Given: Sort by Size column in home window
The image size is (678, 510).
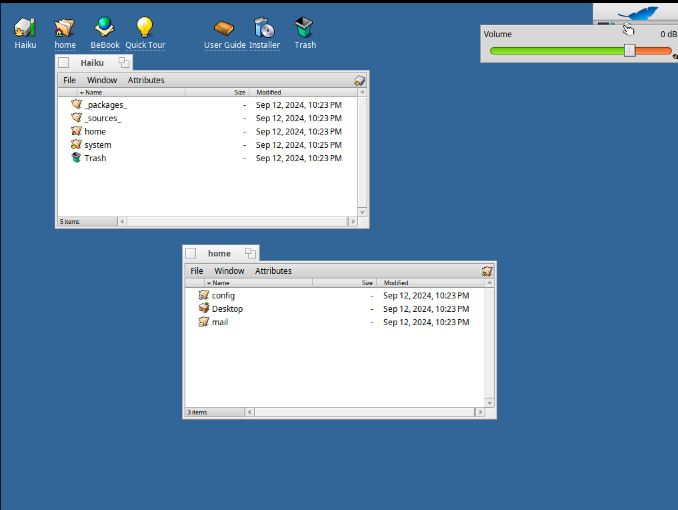Looking at the screenshot, I should [x=345, y=283].
